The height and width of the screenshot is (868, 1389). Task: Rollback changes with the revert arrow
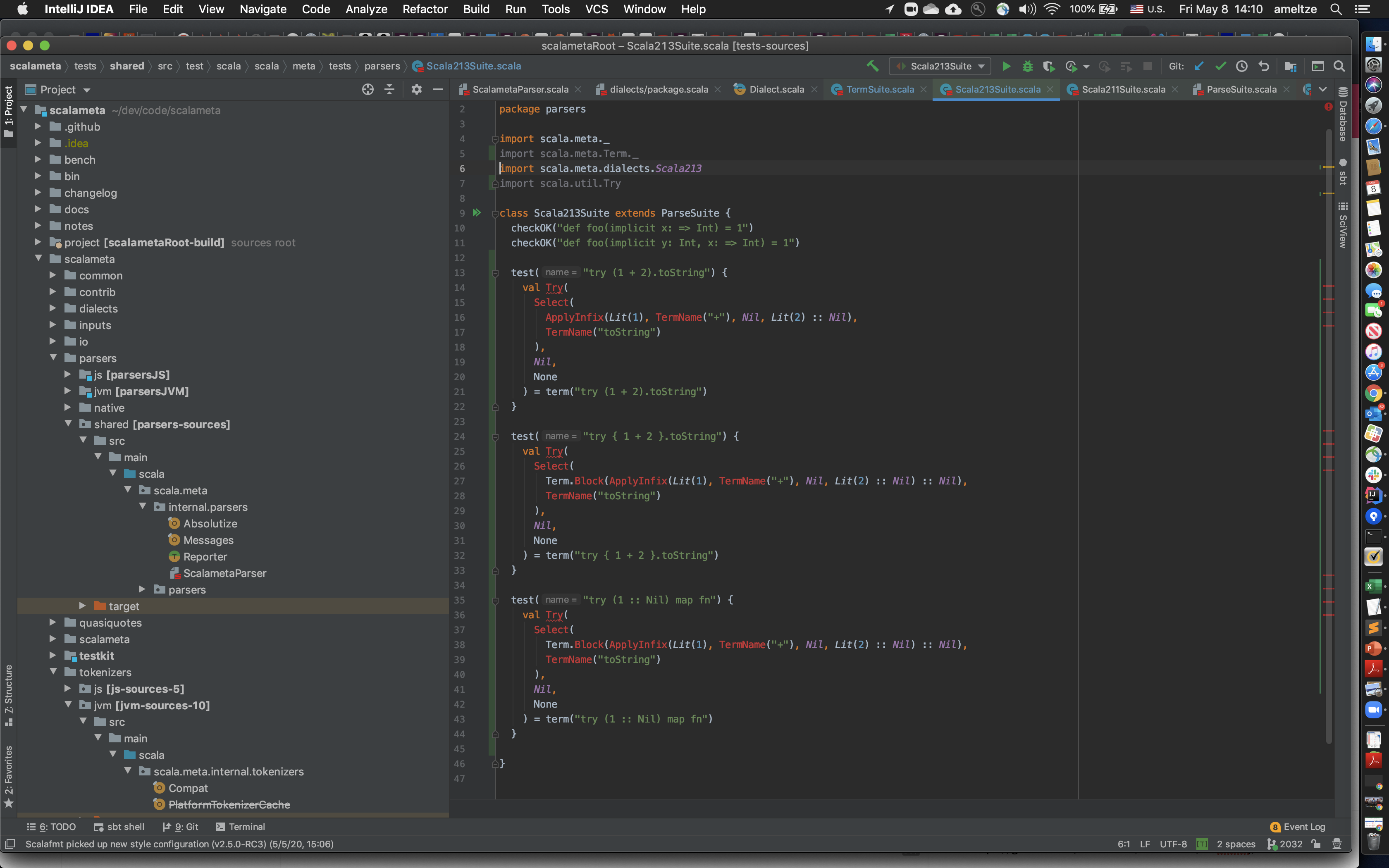click(x=1263, y=66)
